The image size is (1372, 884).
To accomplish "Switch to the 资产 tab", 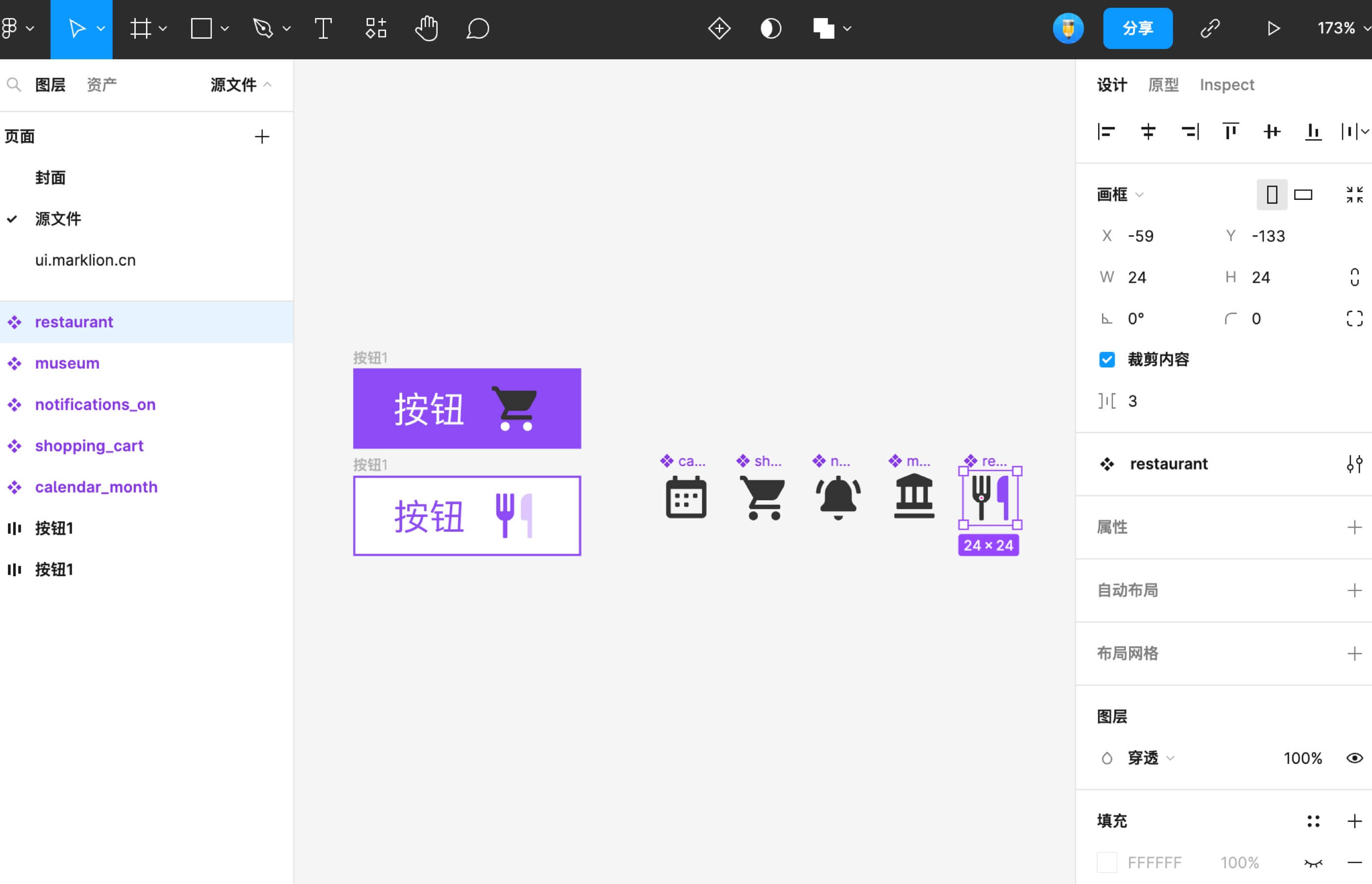I will click(x=101, y=85).
